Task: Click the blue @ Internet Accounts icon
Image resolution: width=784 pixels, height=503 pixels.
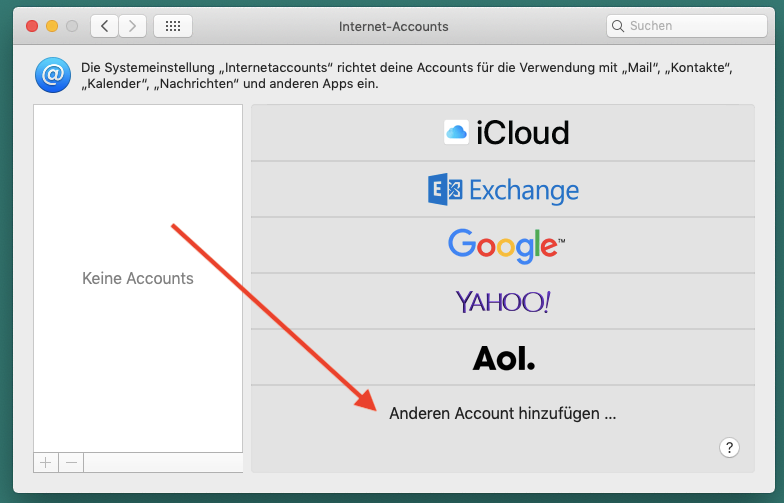Action: pos(51,75)
